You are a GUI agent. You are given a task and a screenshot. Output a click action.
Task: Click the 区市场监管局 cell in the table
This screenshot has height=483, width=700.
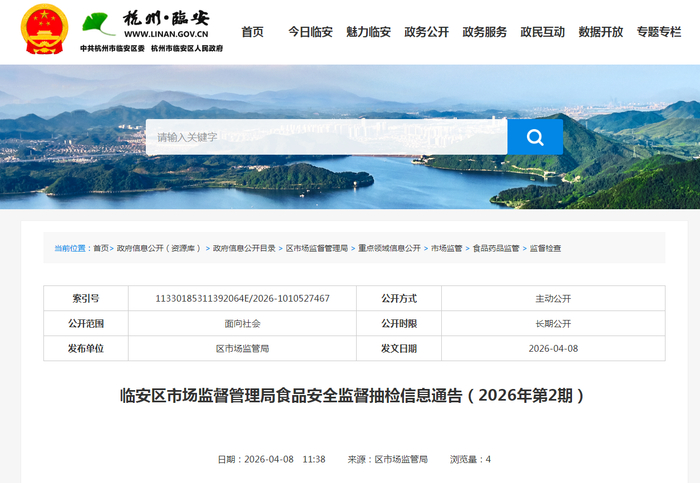(242, 348)
